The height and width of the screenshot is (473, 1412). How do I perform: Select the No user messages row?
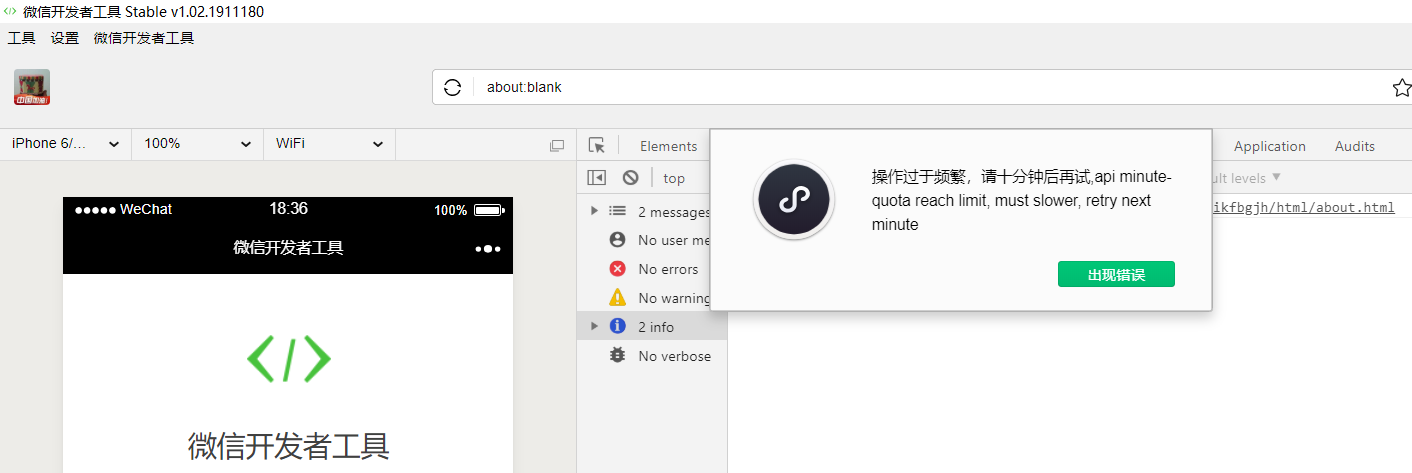click(x=652, y=240)
